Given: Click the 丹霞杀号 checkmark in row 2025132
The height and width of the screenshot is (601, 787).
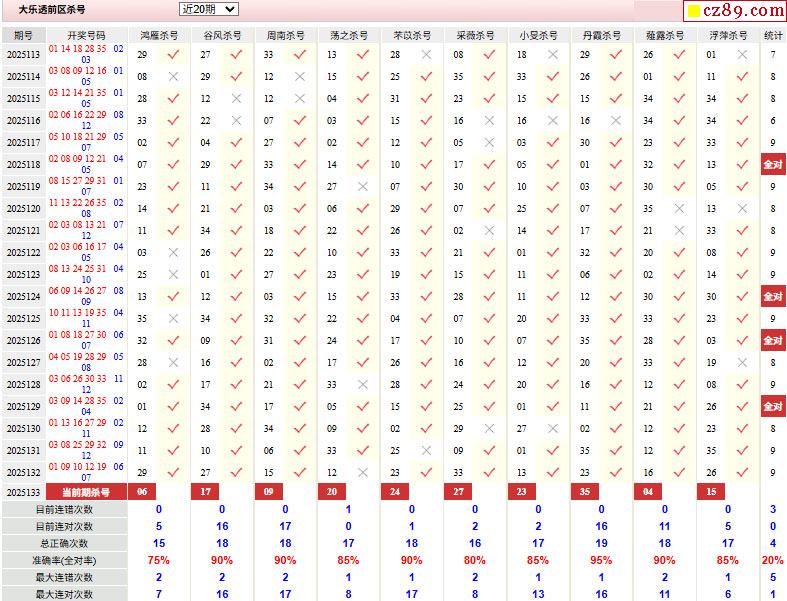Looking at the screenshot, I should [x=616, y=473].
